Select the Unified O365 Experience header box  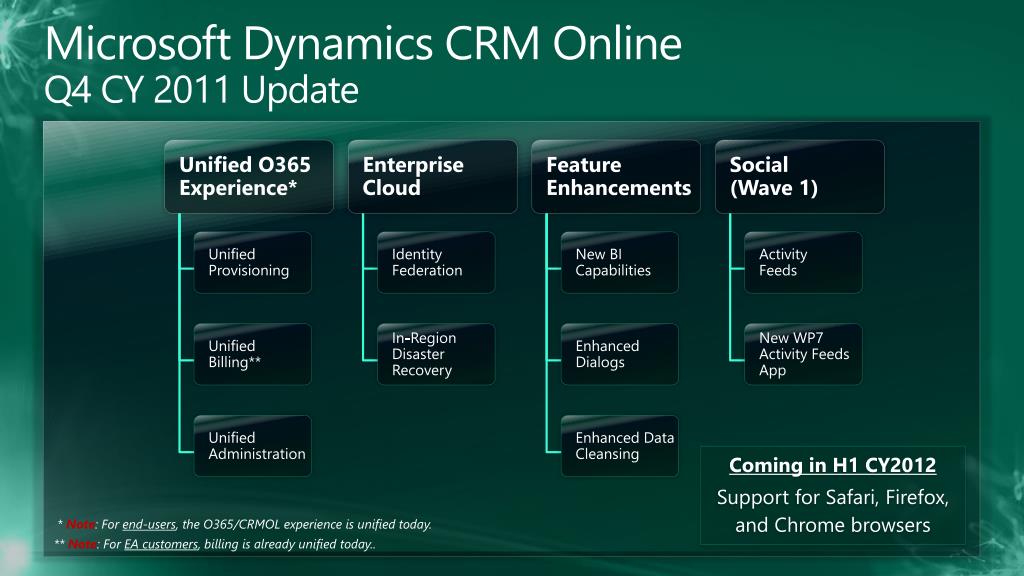click(249, 176)
